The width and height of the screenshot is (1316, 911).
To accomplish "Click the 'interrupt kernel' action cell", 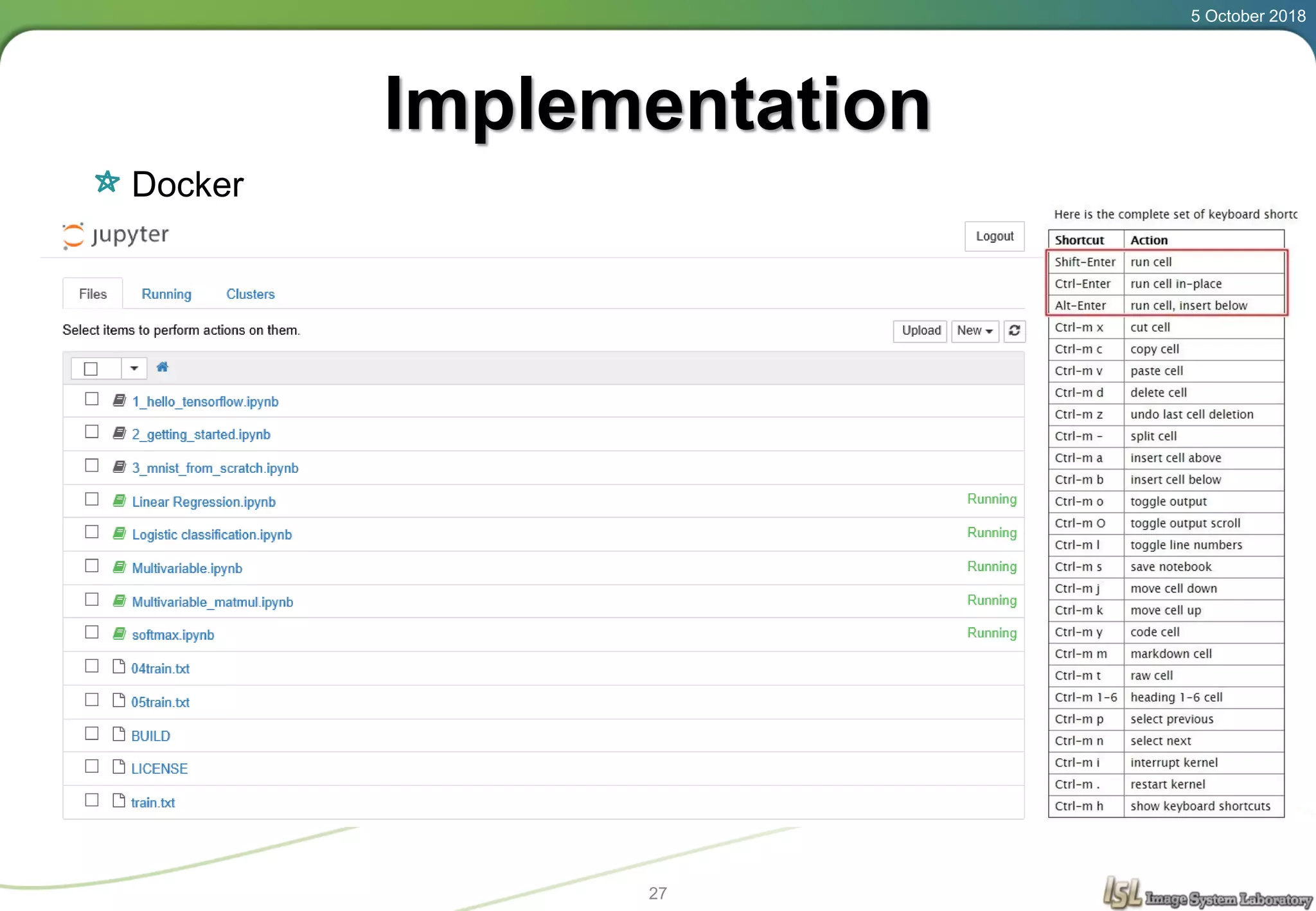I will pyautogui.click(x=1204, y=763).
